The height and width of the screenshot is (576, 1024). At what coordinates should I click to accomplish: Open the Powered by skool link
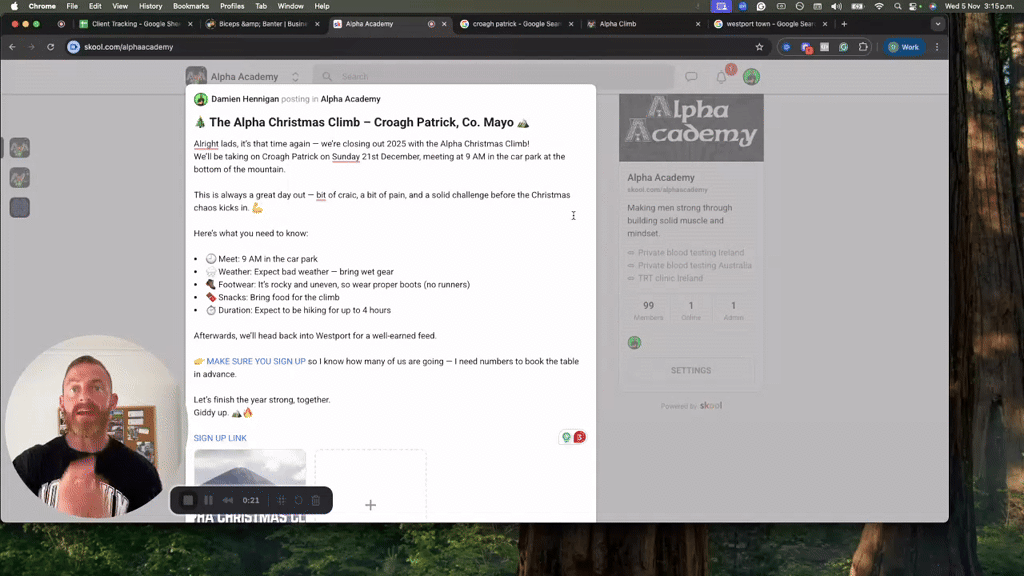pyautogui.click(x=691, y=406)
